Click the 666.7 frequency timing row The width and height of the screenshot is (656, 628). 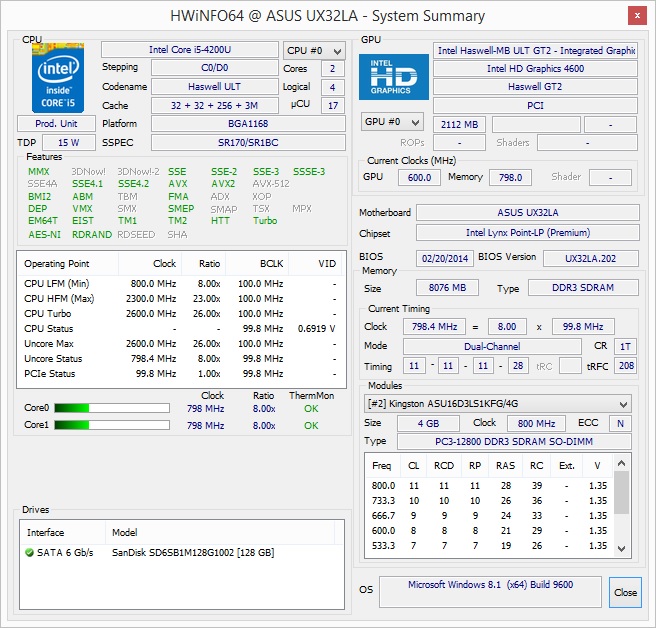489,516
